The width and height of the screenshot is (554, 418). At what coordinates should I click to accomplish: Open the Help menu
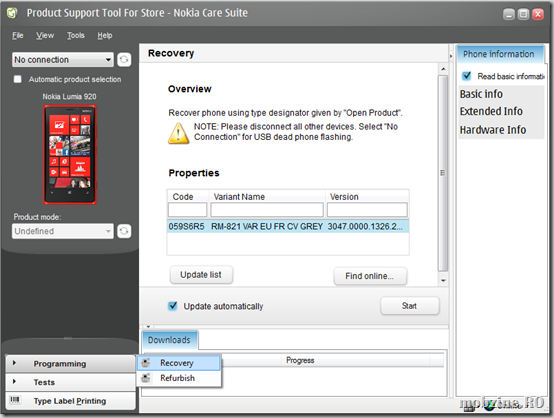[x=105, y=35]
